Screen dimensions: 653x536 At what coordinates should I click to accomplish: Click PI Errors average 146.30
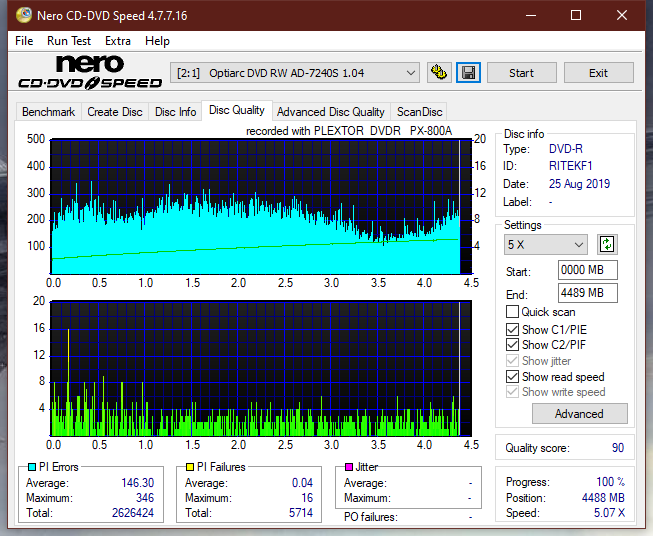click(x=137, y=483)
